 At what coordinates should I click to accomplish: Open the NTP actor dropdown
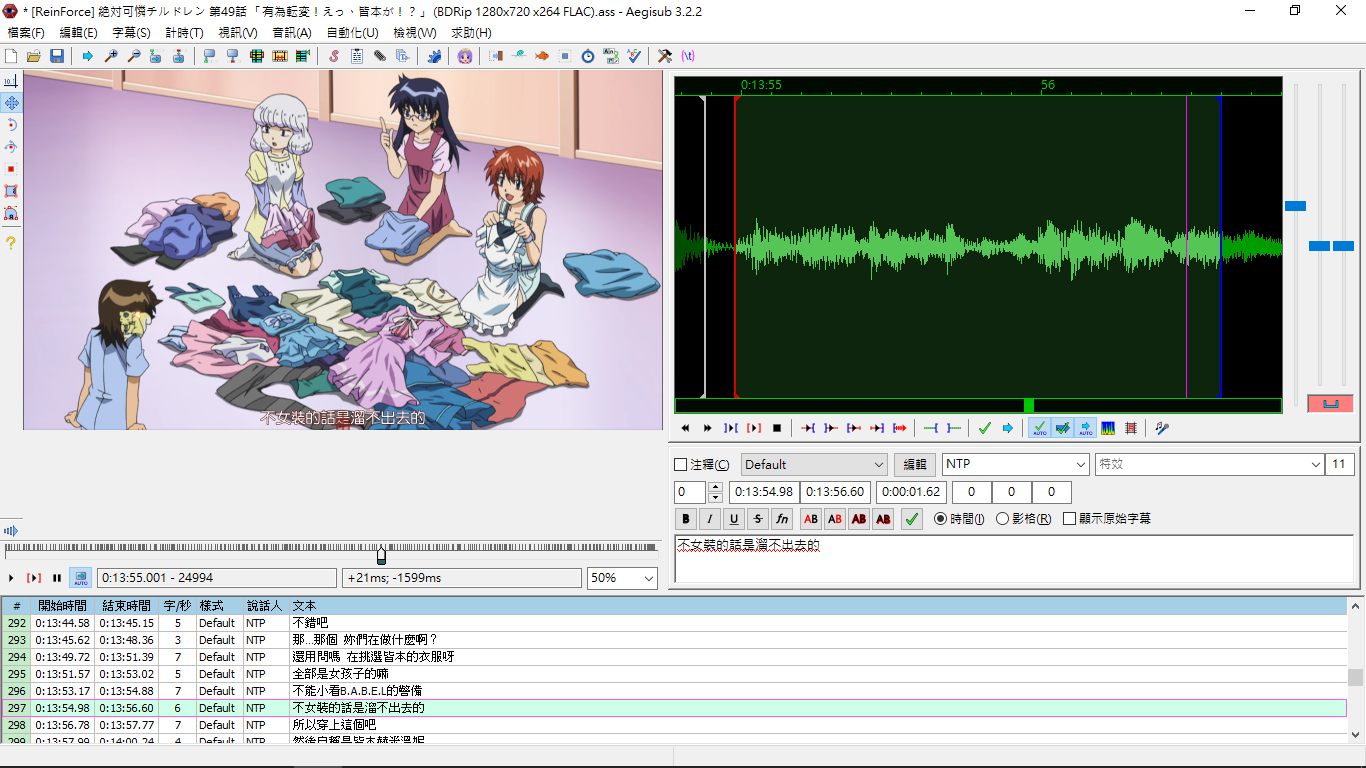pos(1016,465)
